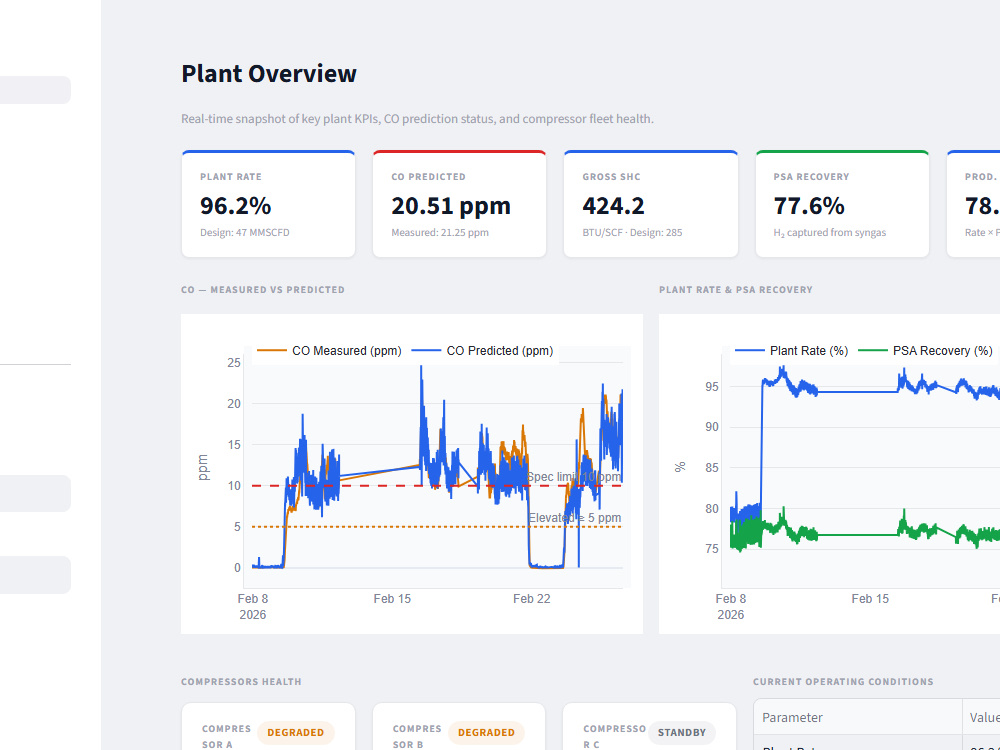Open the Gross SHC card label

click(612, 177)
